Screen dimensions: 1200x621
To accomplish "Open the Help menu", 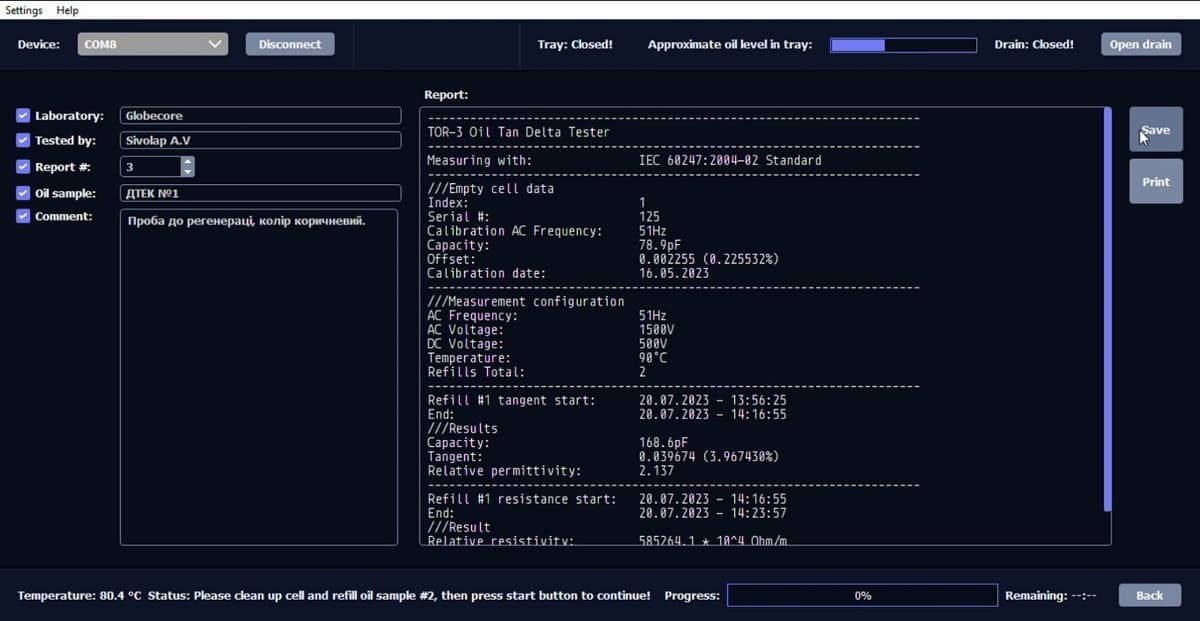I will pos(67,10).
